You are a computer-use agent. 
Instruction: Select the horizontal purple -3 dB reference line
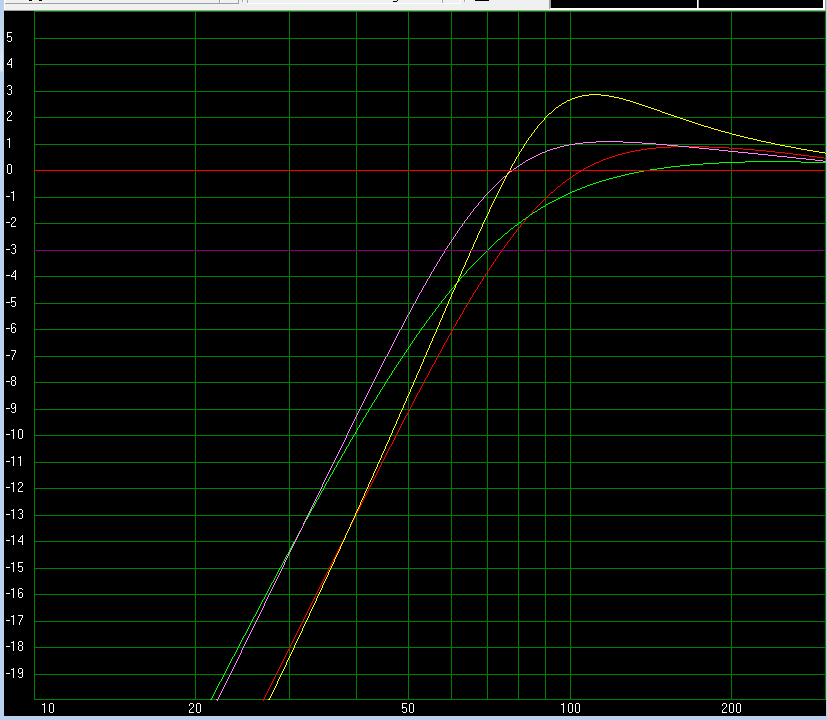click(x=430, y=251)
